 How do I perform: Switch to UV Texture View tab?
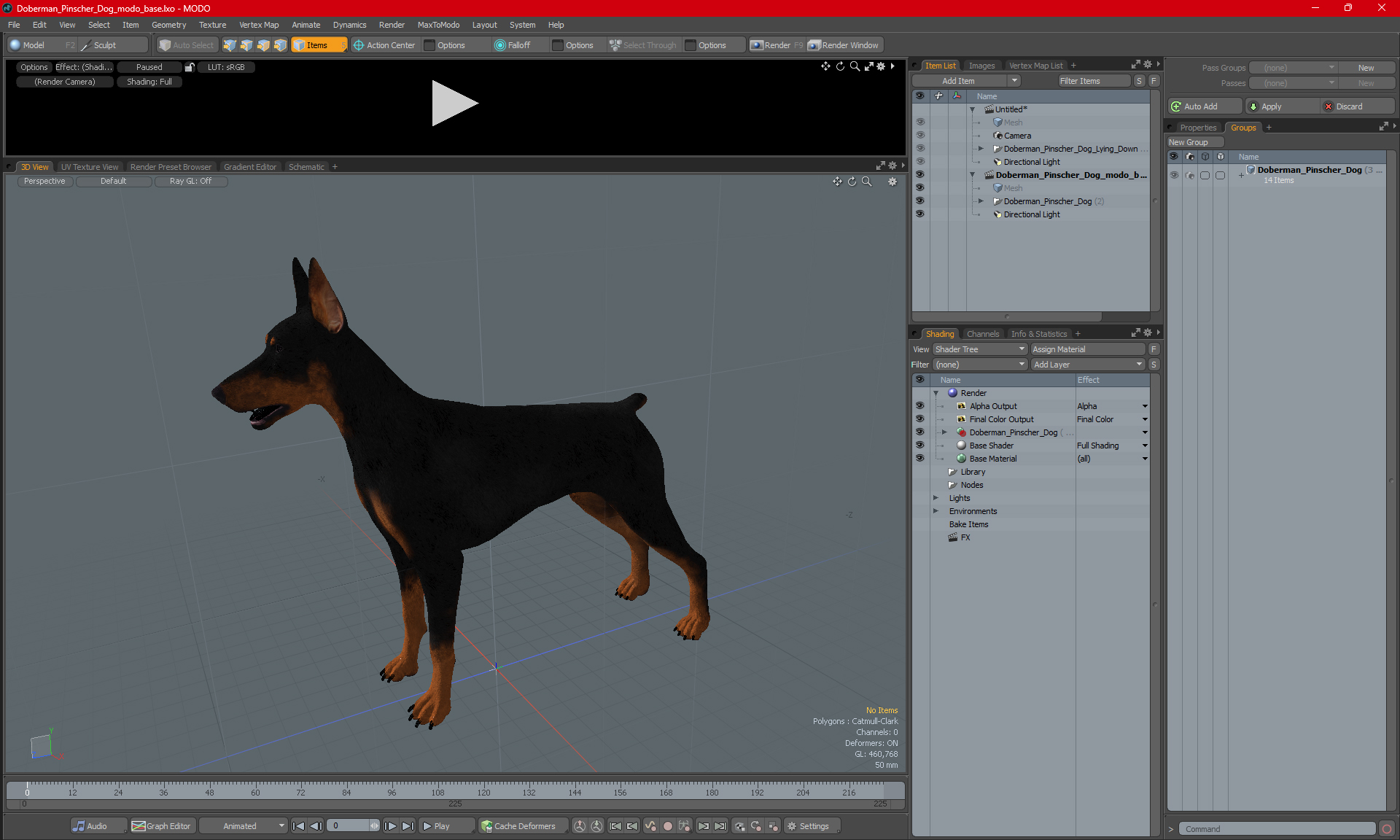coord(89,167)
